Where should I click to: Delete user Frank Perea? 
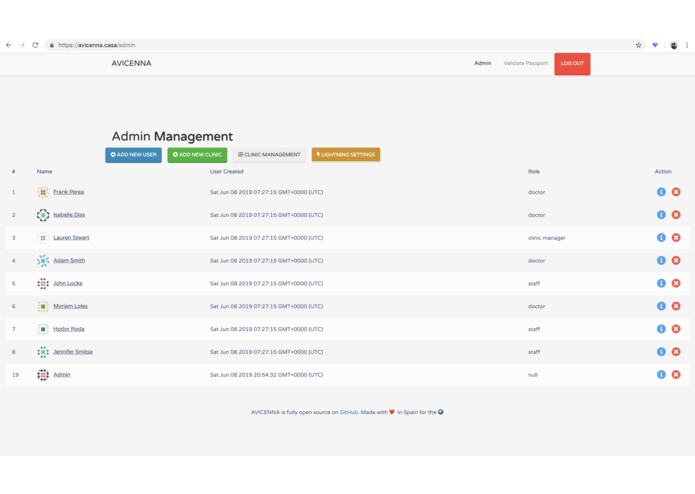pos(676,192)
